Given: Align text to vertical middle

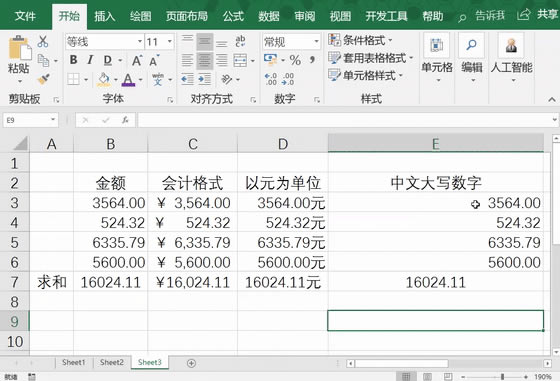Looking at the screenshot, I should (x=204, y=41).
